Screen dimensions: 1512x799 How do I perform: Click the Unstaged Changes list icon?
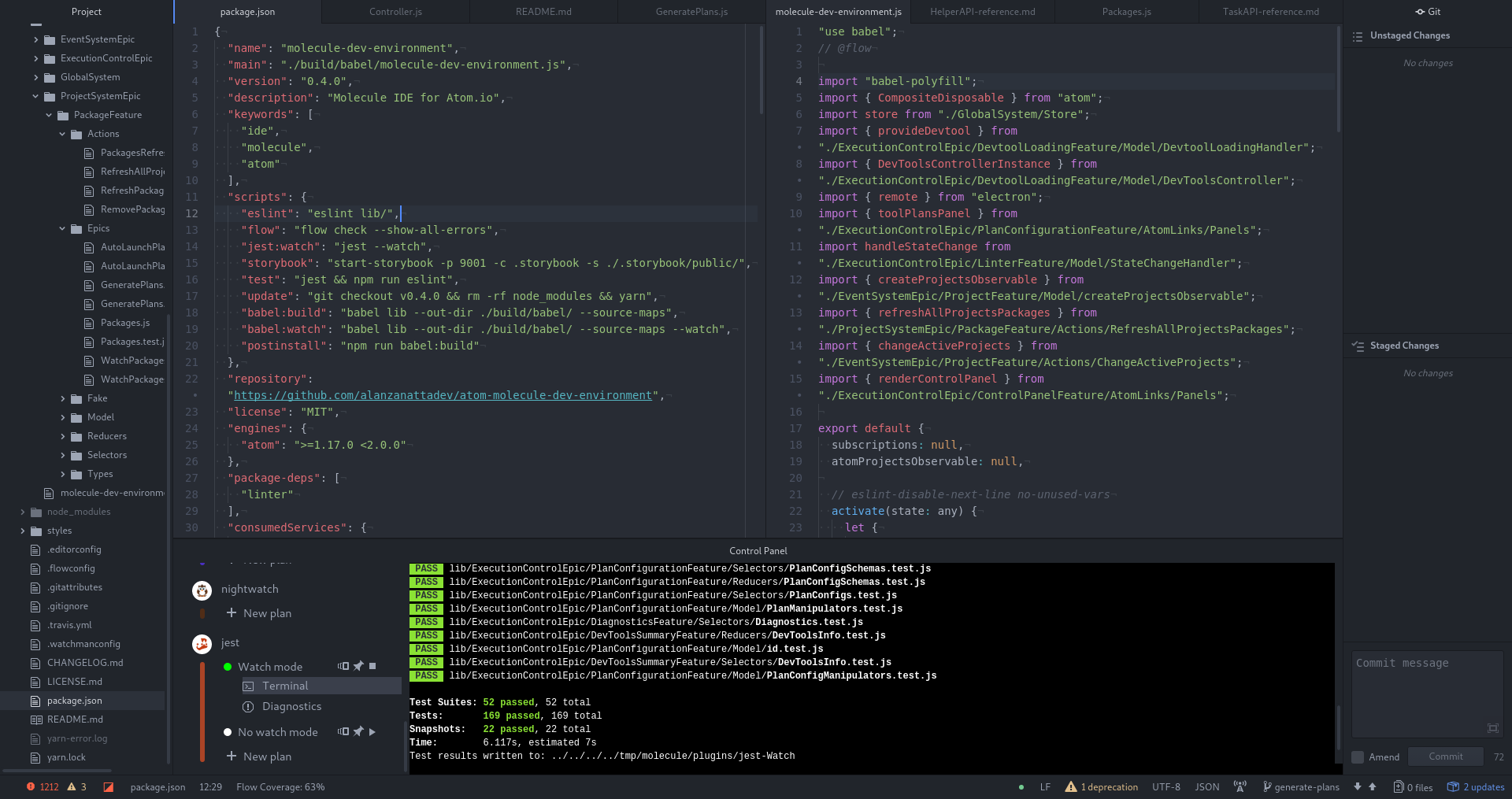pyautogui.click(x=1357, y=35)
